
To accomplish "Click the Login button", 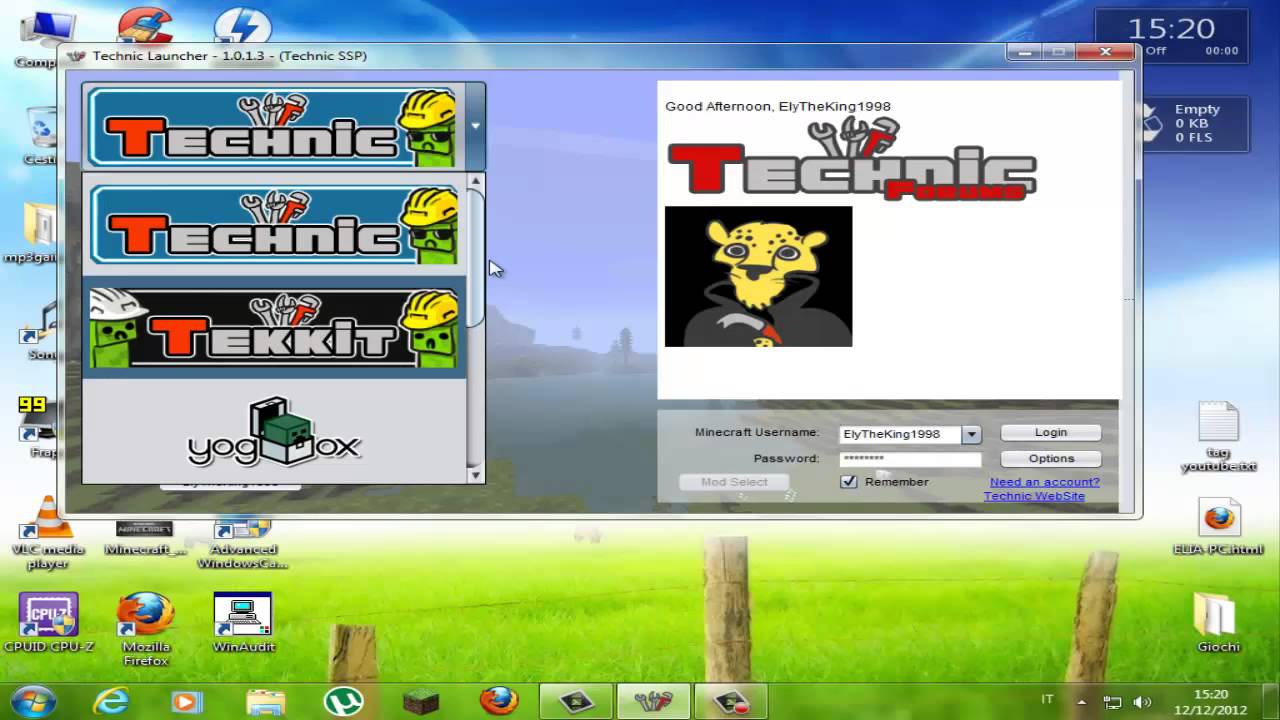I will (1051, 433).
